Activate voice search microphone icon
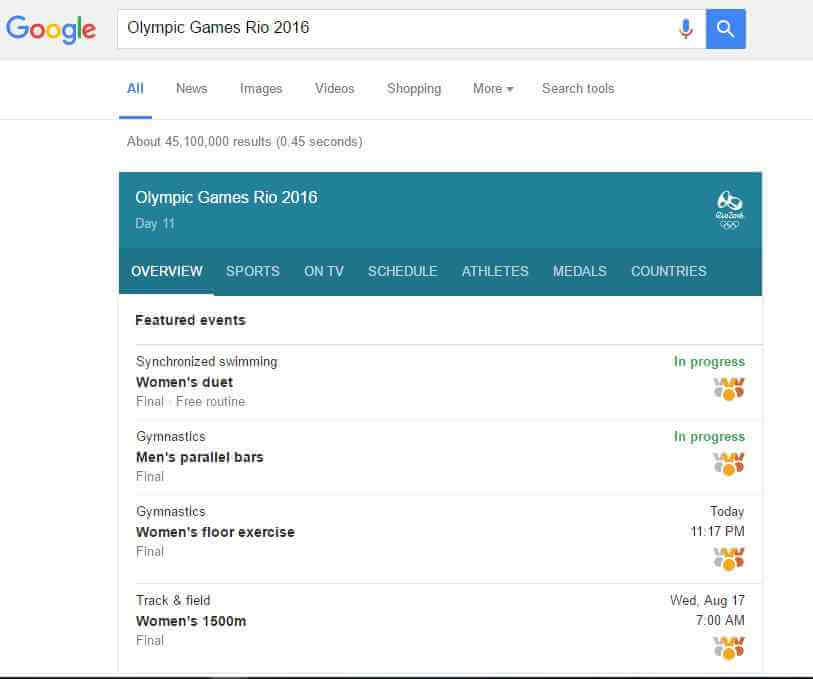813x679 pixels. point(685,29)
